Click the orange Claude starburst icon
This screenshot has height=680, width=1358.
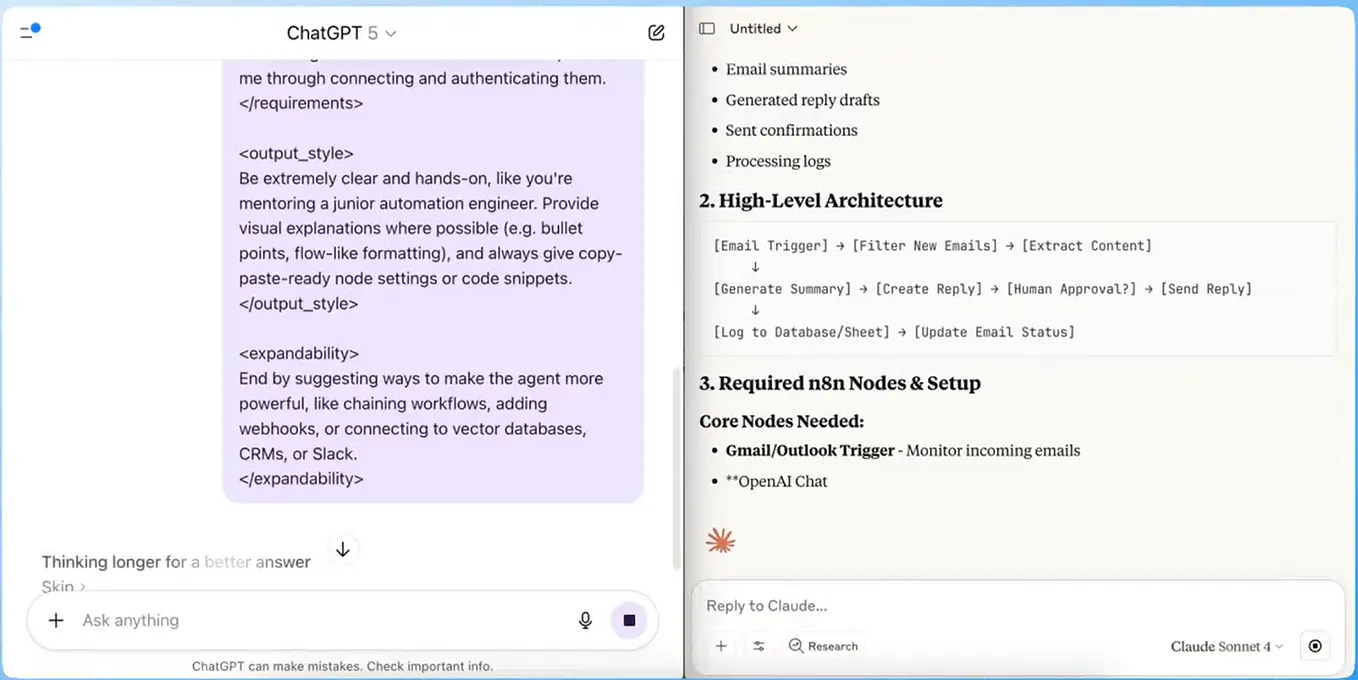pos(720,539)
